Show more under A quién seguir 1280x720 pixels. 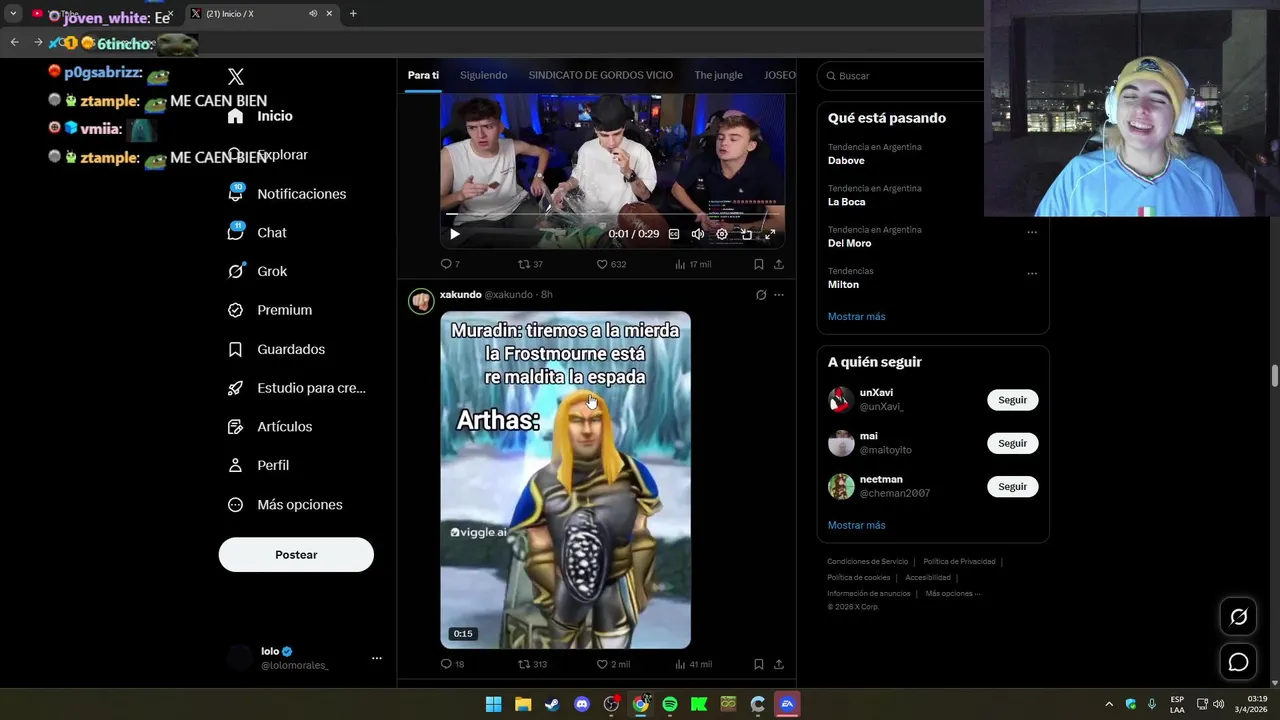pos(857,526)
